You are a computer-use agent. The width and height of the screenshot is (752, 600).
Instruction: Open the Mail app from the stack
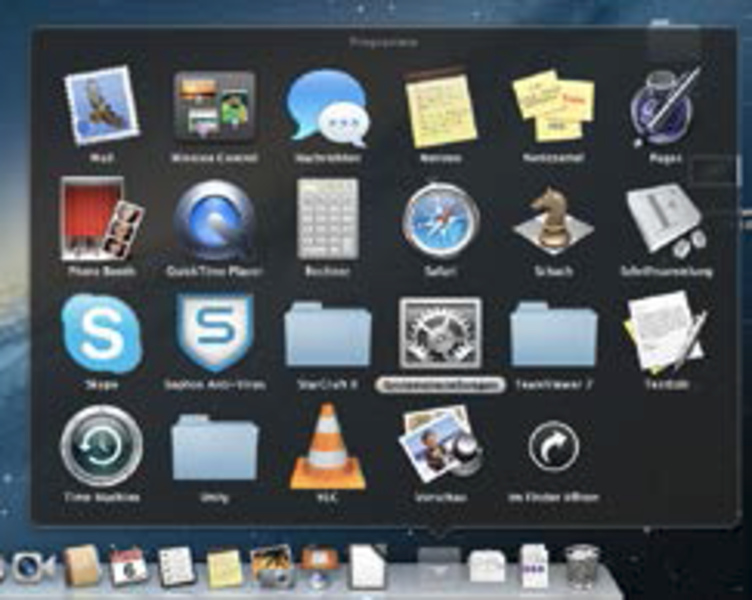(x=102, y=106)
